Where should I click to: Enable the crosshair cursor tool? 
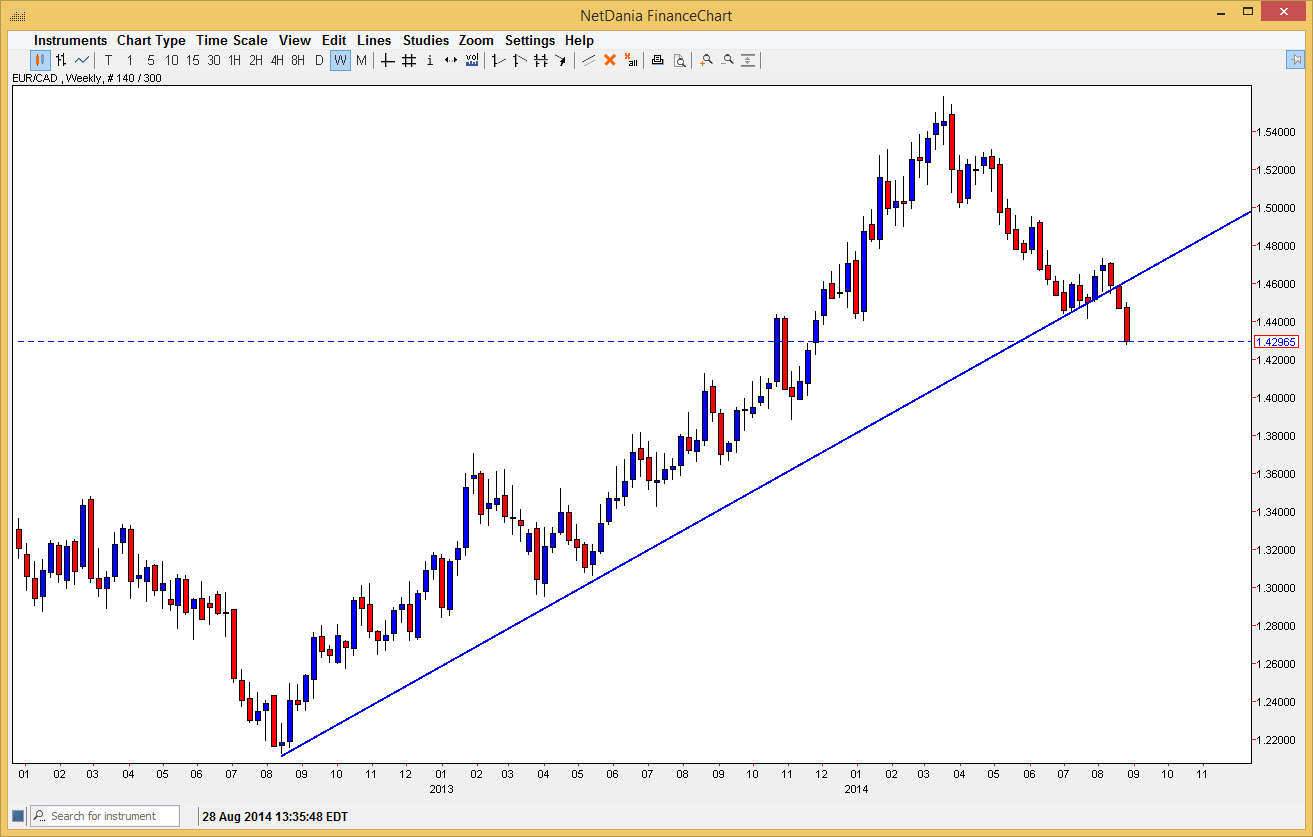(x=386, y=60)
